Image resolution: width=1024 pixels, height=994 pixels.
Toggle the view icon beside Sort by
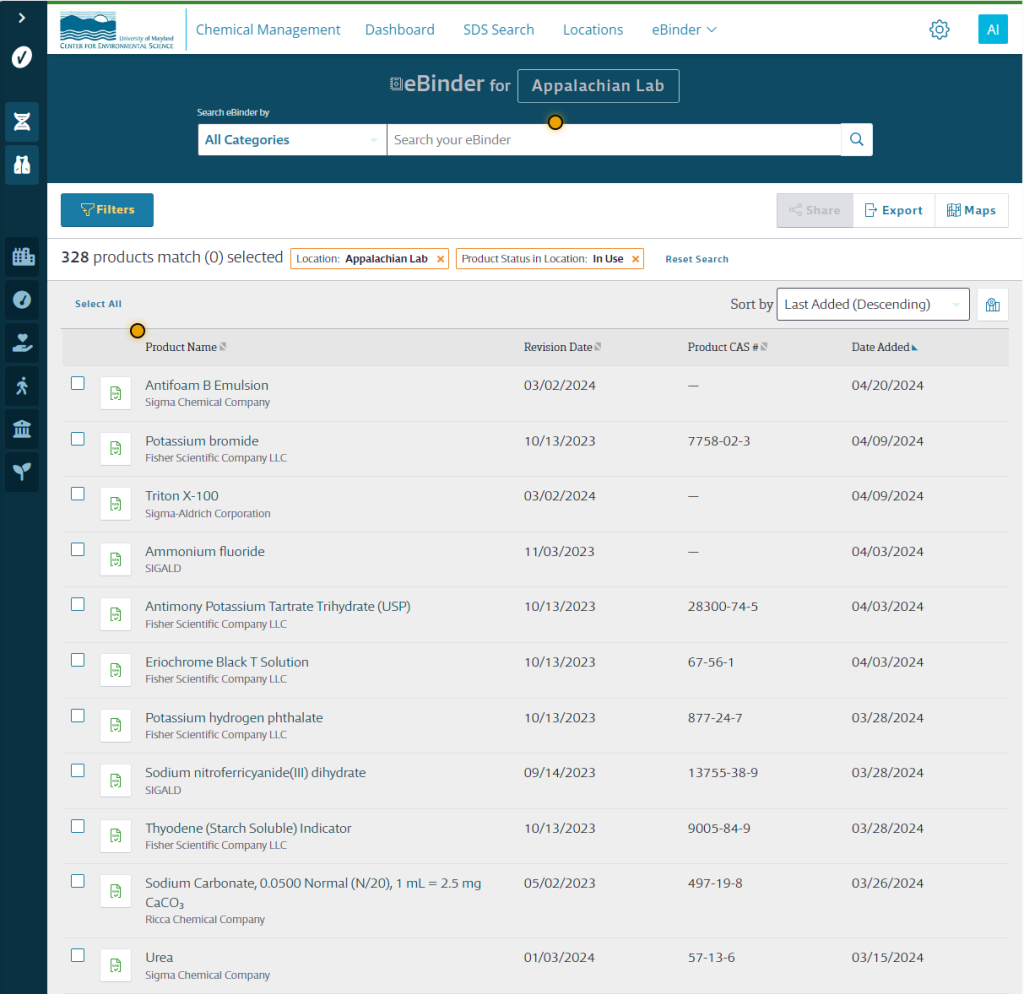[993, 304]
